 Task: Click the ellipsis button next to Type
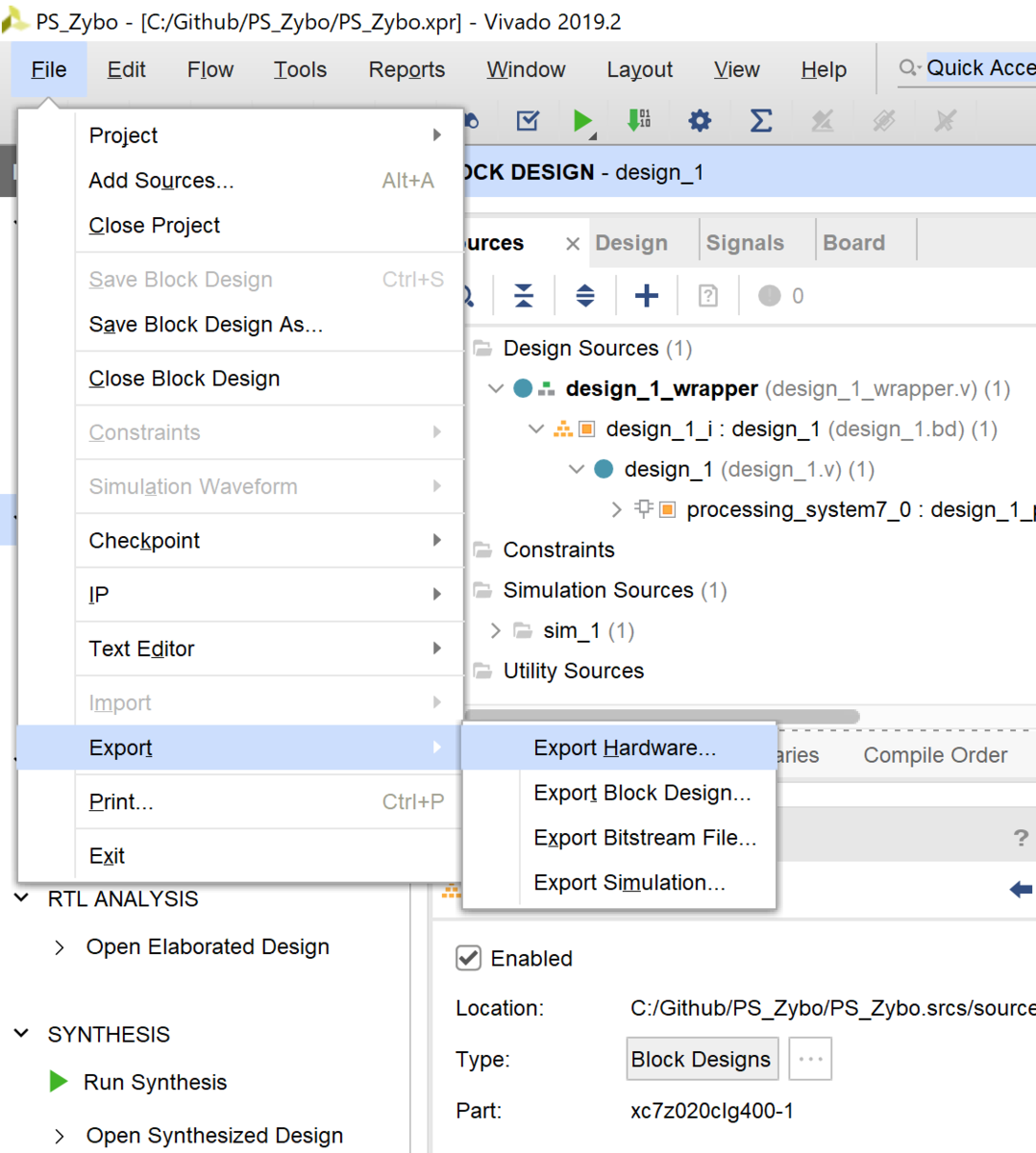[810, 1059]
